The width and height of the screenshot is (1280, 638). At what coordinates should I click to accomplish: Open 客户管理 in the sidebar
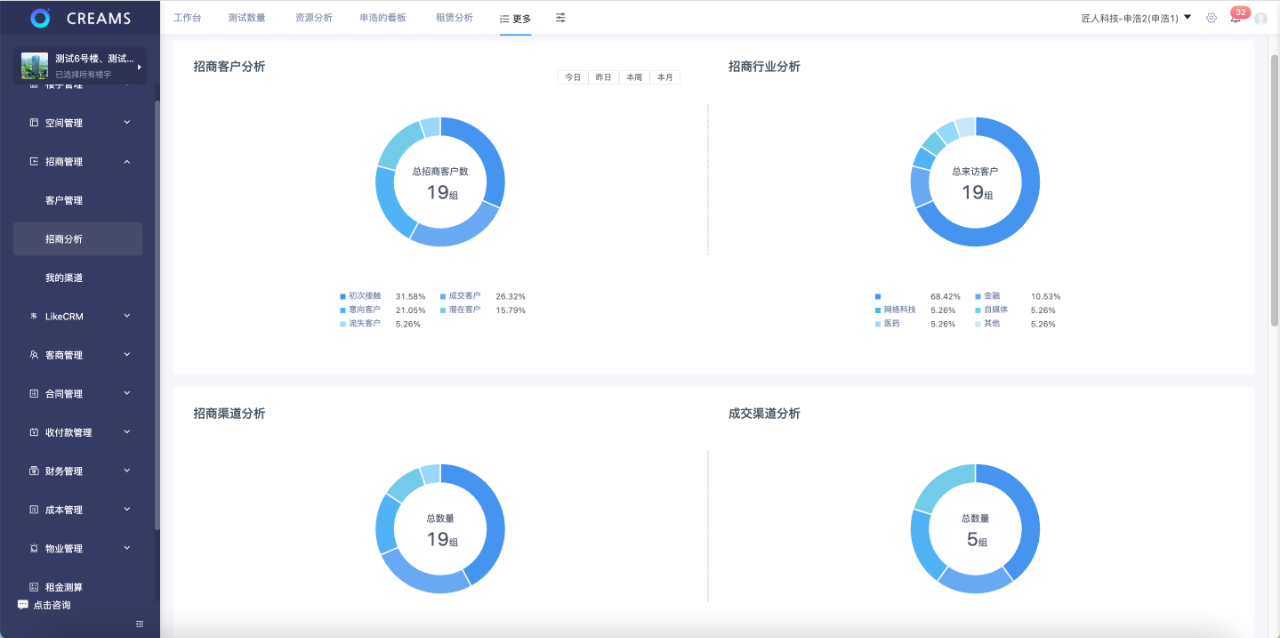pos(64,201)
